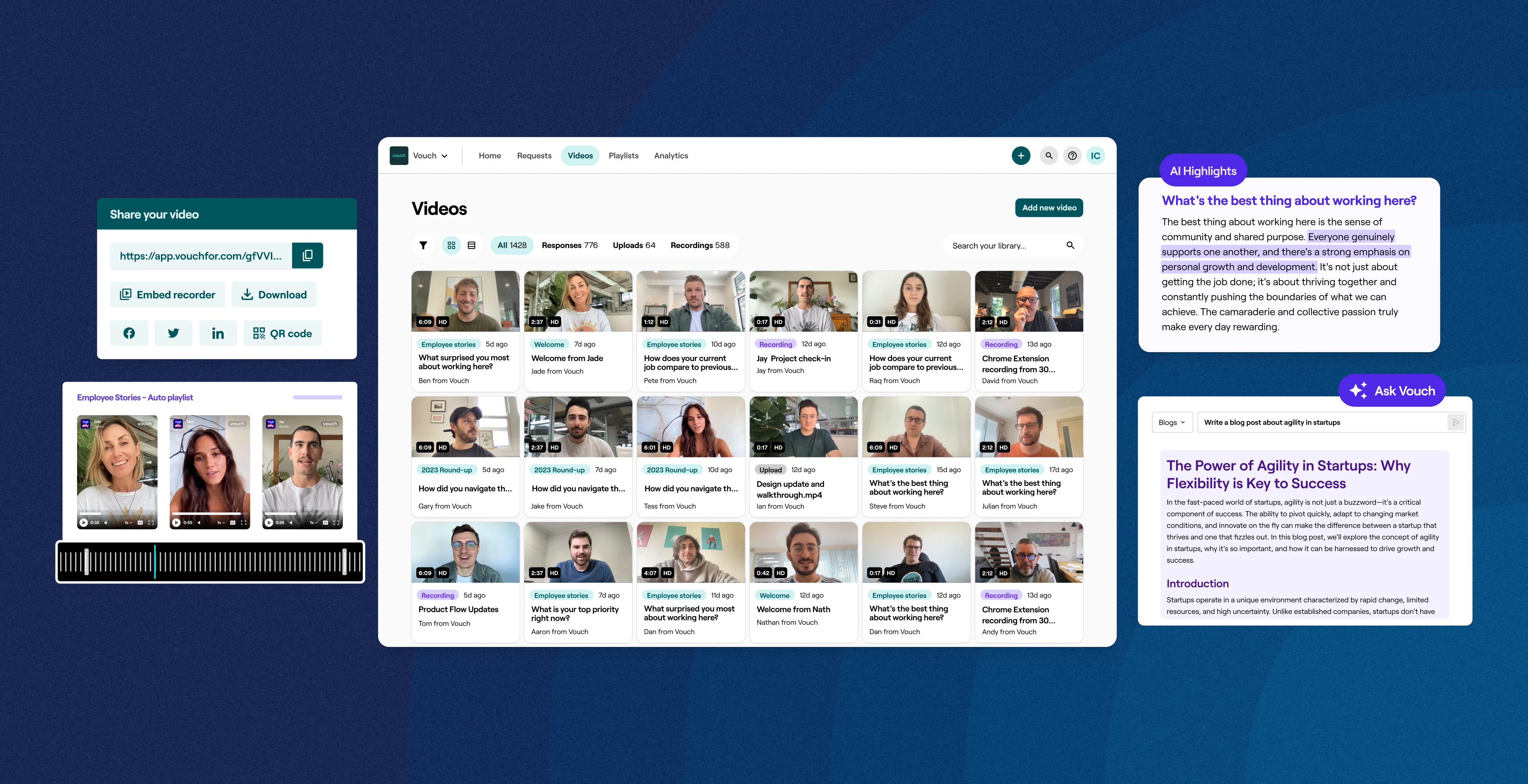Switch to list view layout

pyautogui.click(x=472, y=245)
